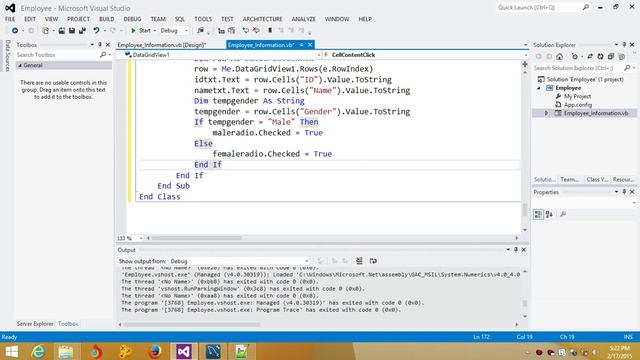Screen dimensions: 640x360
Task: Open File Explorer from the taskbar
Action: pyautogui.click(x=66, y=351)
